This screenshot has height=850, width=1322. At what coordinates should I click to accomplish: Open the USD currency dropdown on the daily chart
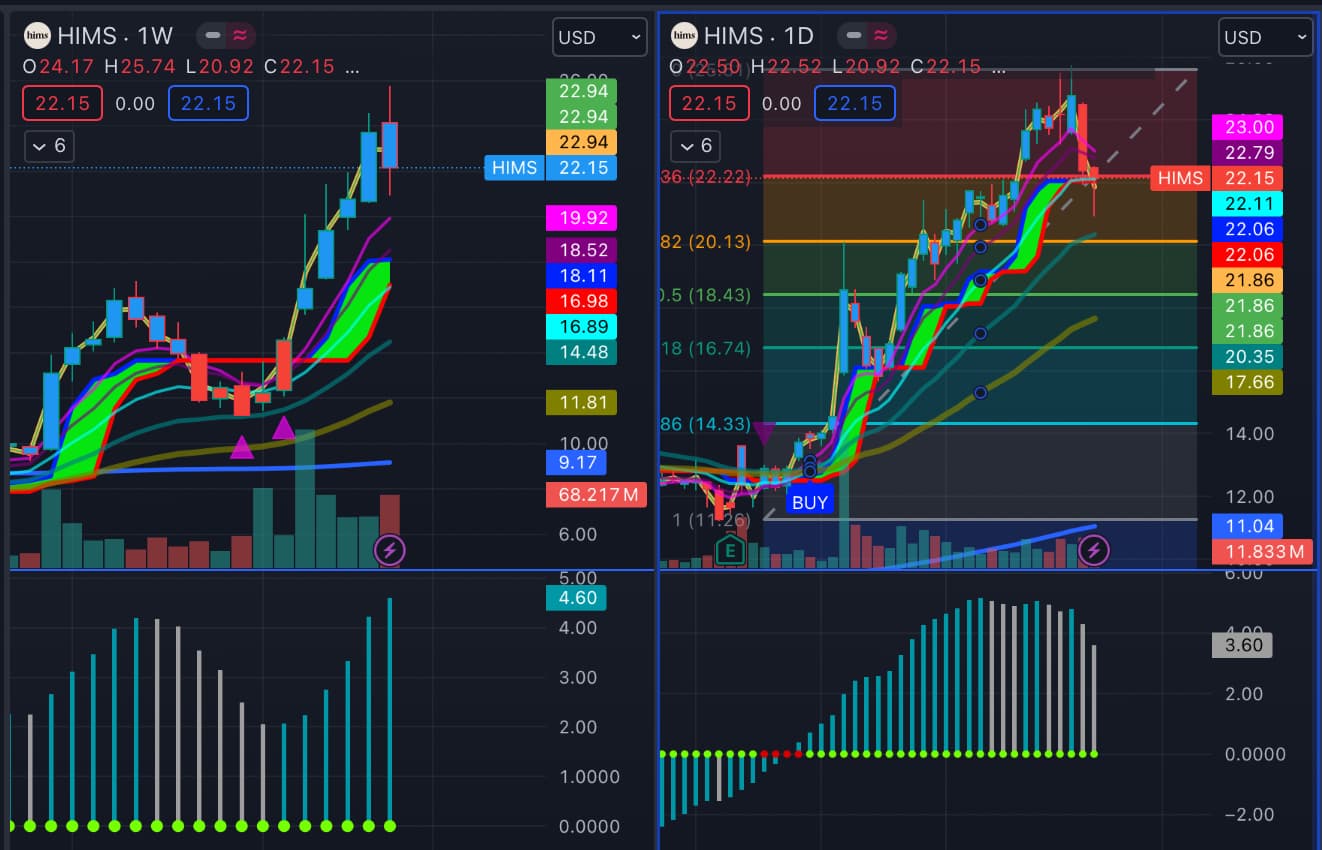click(1265, 37)
